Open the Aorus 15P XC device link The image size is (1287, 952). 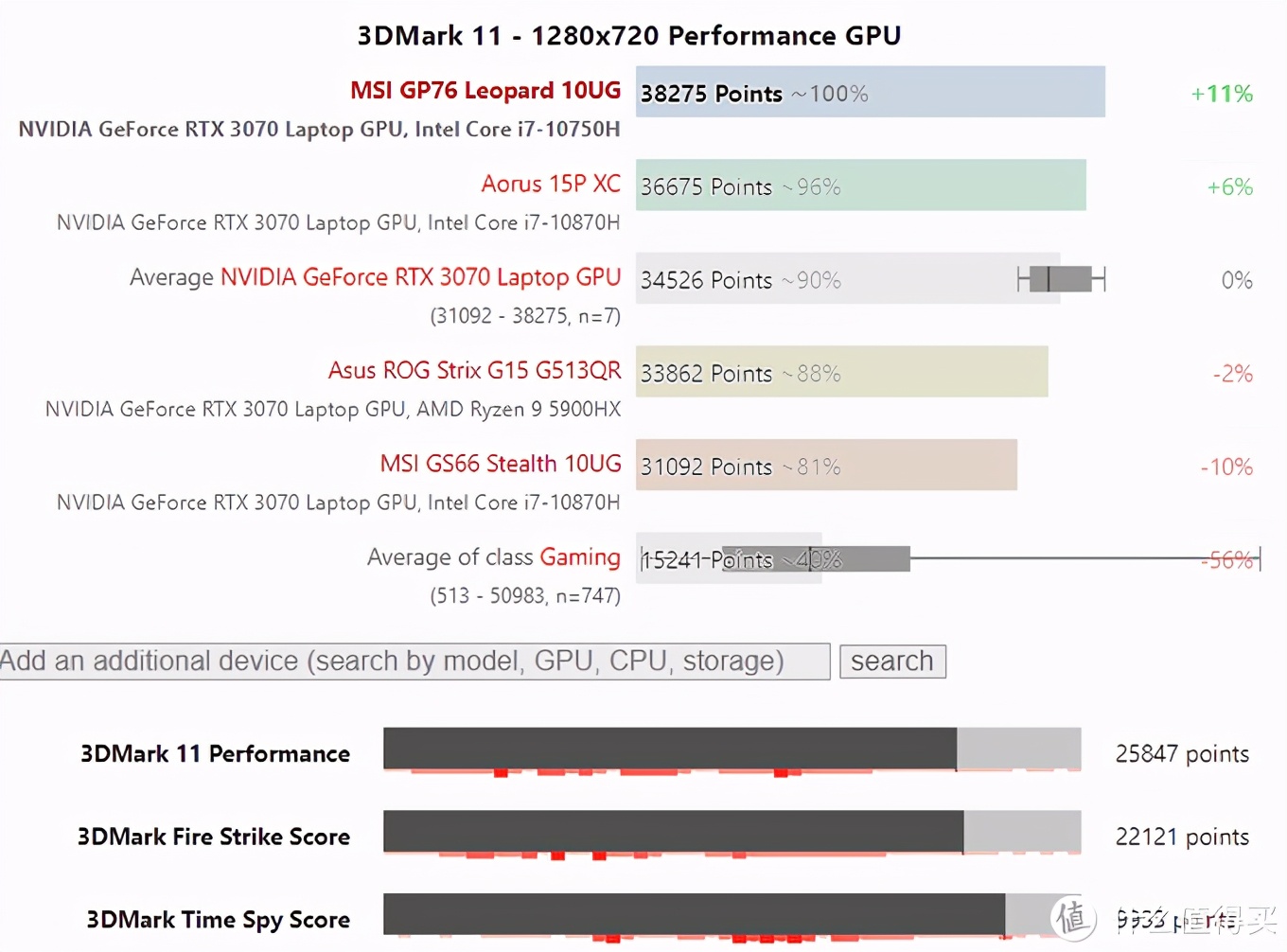point(551,184)
